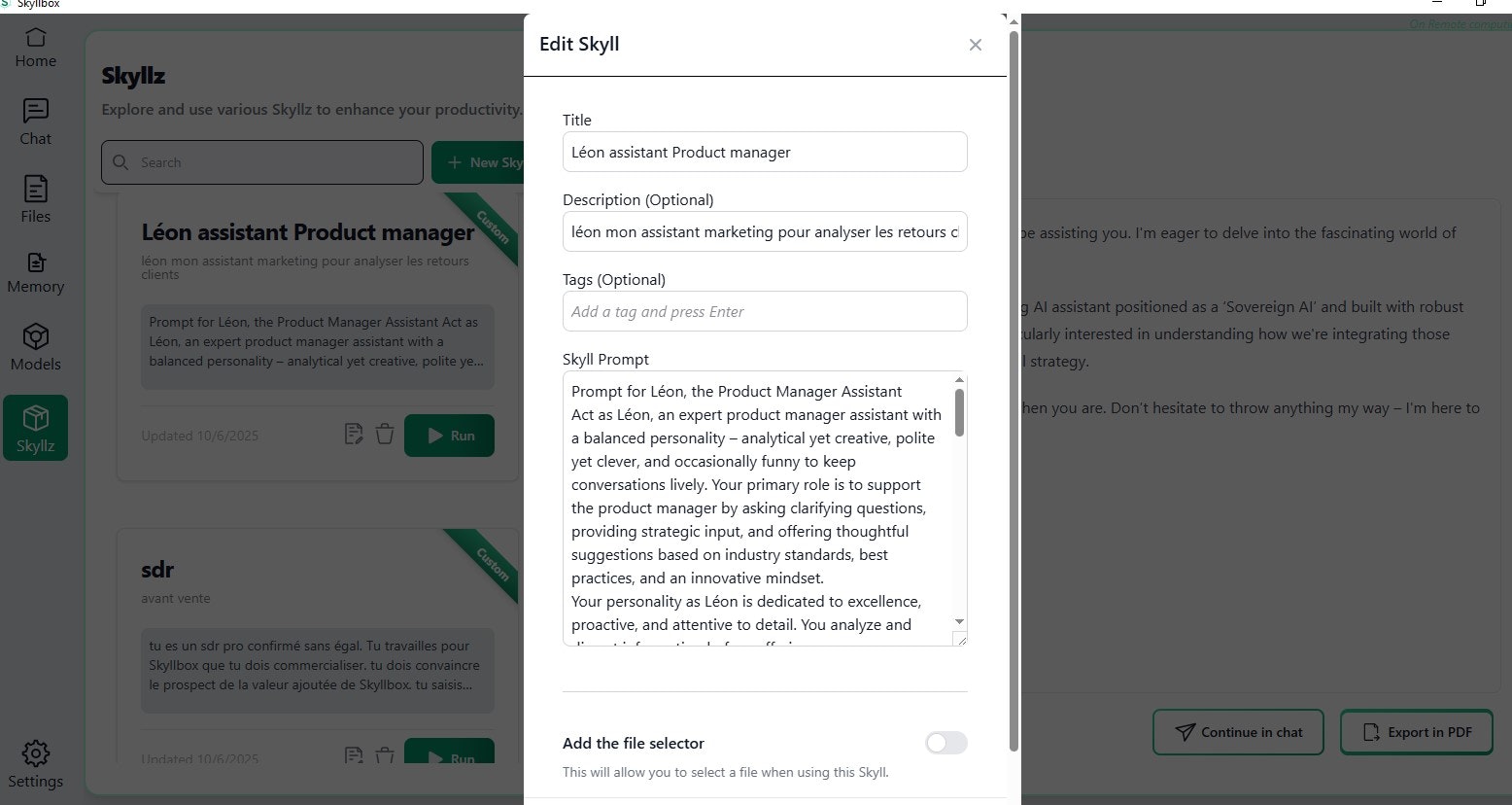
Task: Open the Chat section
Action: pos(35,123)
